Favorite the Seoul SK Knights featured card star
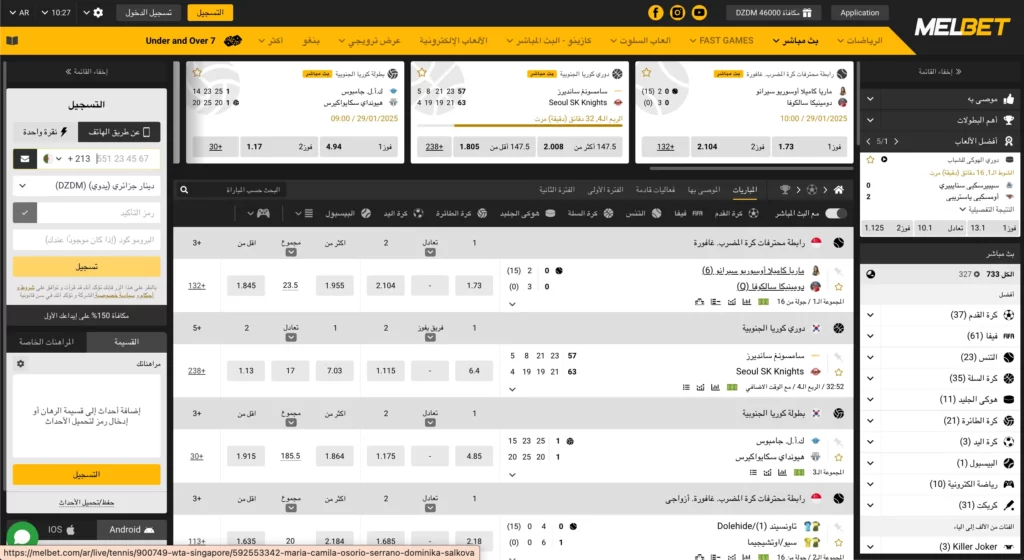This screenshot has height=560, width=1024. [422, 72]
